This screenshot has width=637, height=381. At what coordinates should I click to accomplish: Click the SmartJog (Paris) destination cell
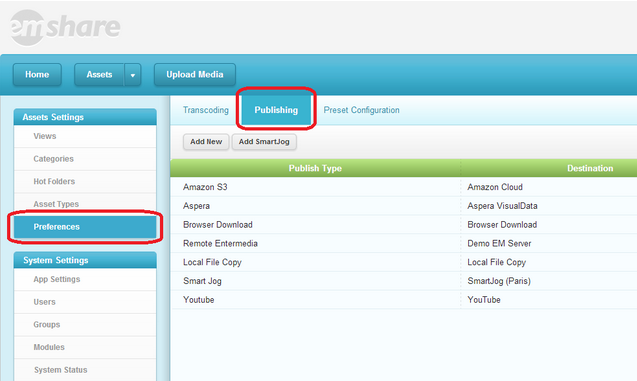499,281
